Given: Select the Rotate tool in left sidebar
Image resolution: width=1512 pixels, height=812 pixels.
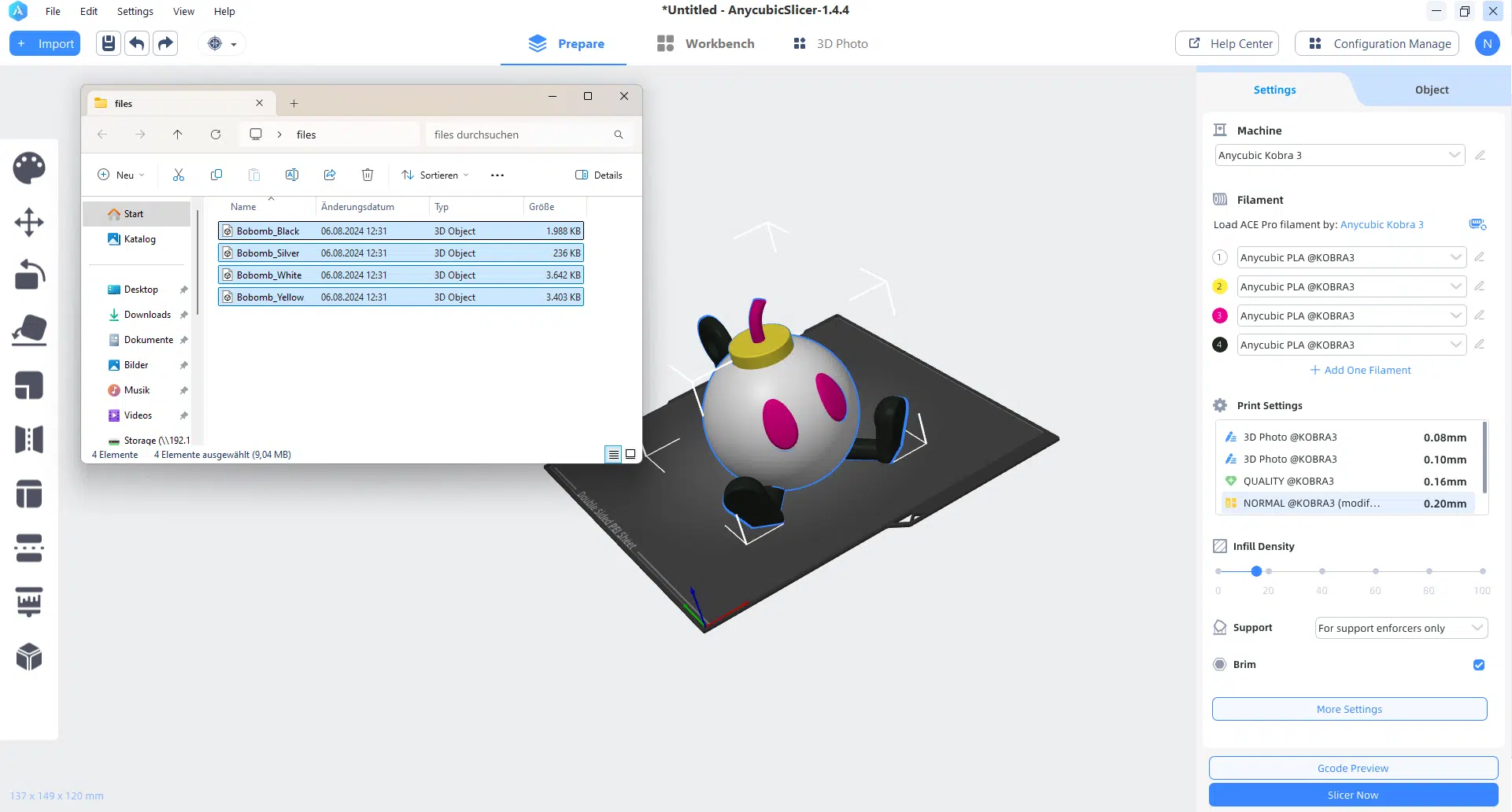Looking at the screenshot, I should [x=29, y=276].
